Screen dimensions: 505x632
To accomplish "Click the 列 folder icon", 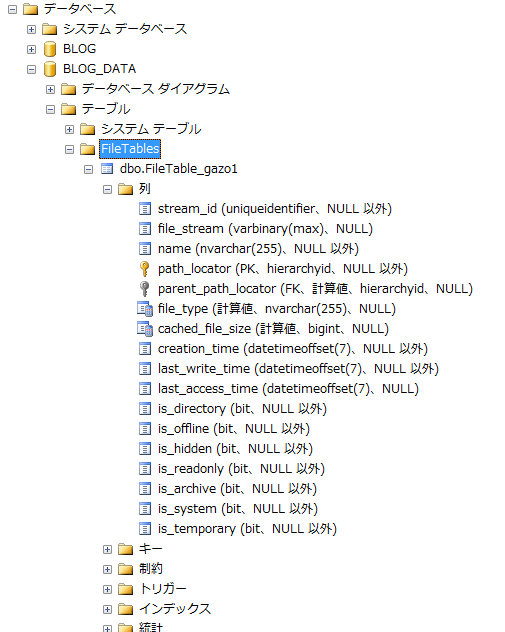I will point(125,189).
